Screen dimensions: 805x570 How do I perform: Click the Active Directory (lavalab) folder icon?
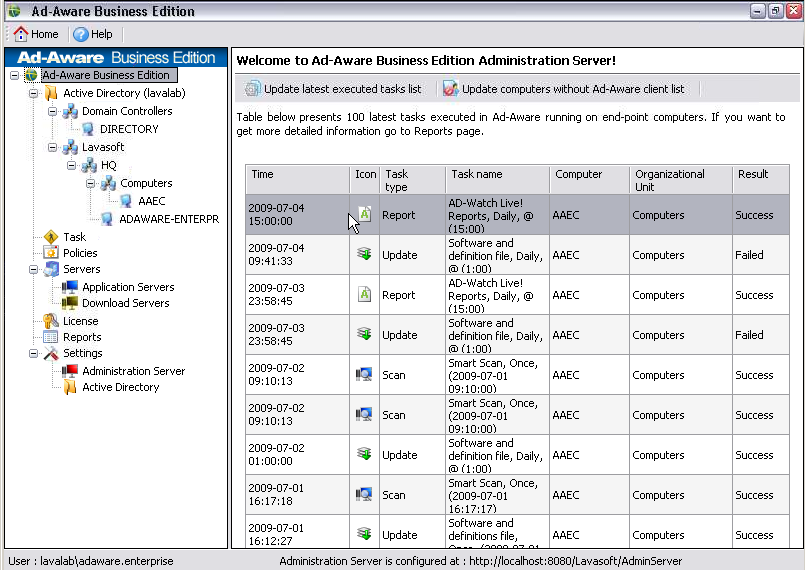point(51,93)
